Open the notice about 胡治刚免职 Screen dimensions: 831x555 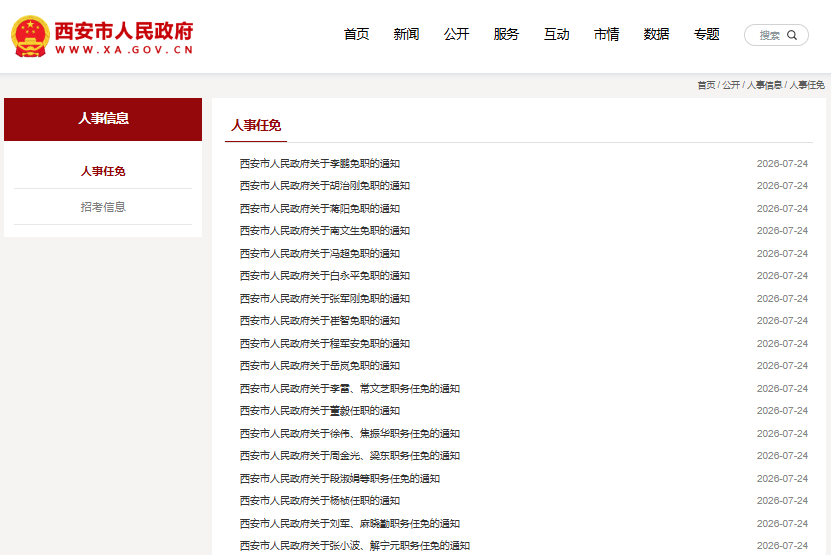tap(324, 186)
